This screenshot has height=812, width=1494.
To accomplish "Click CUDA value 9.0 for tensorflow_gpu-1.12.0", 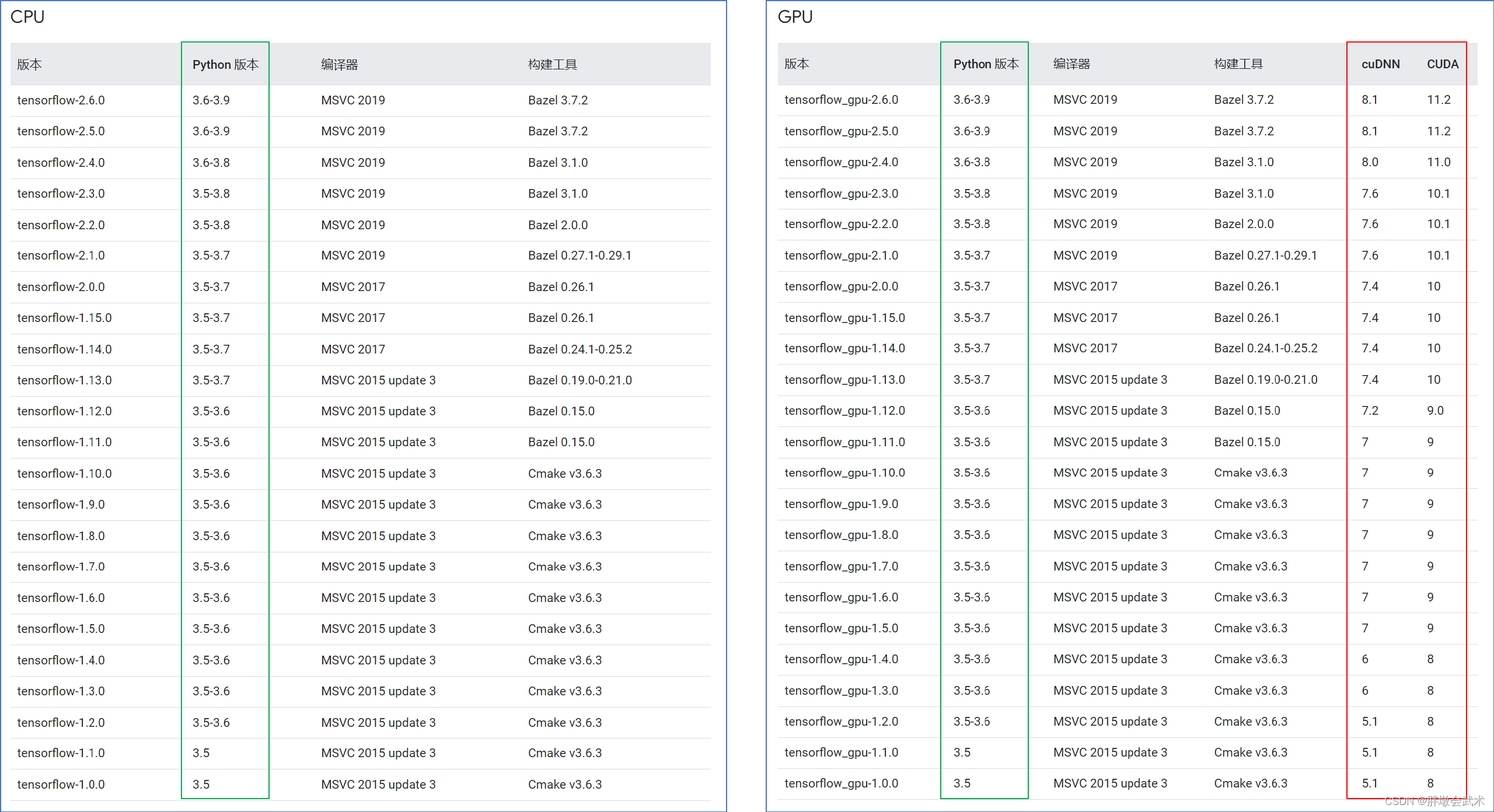I will click(x=1435, y=411).
